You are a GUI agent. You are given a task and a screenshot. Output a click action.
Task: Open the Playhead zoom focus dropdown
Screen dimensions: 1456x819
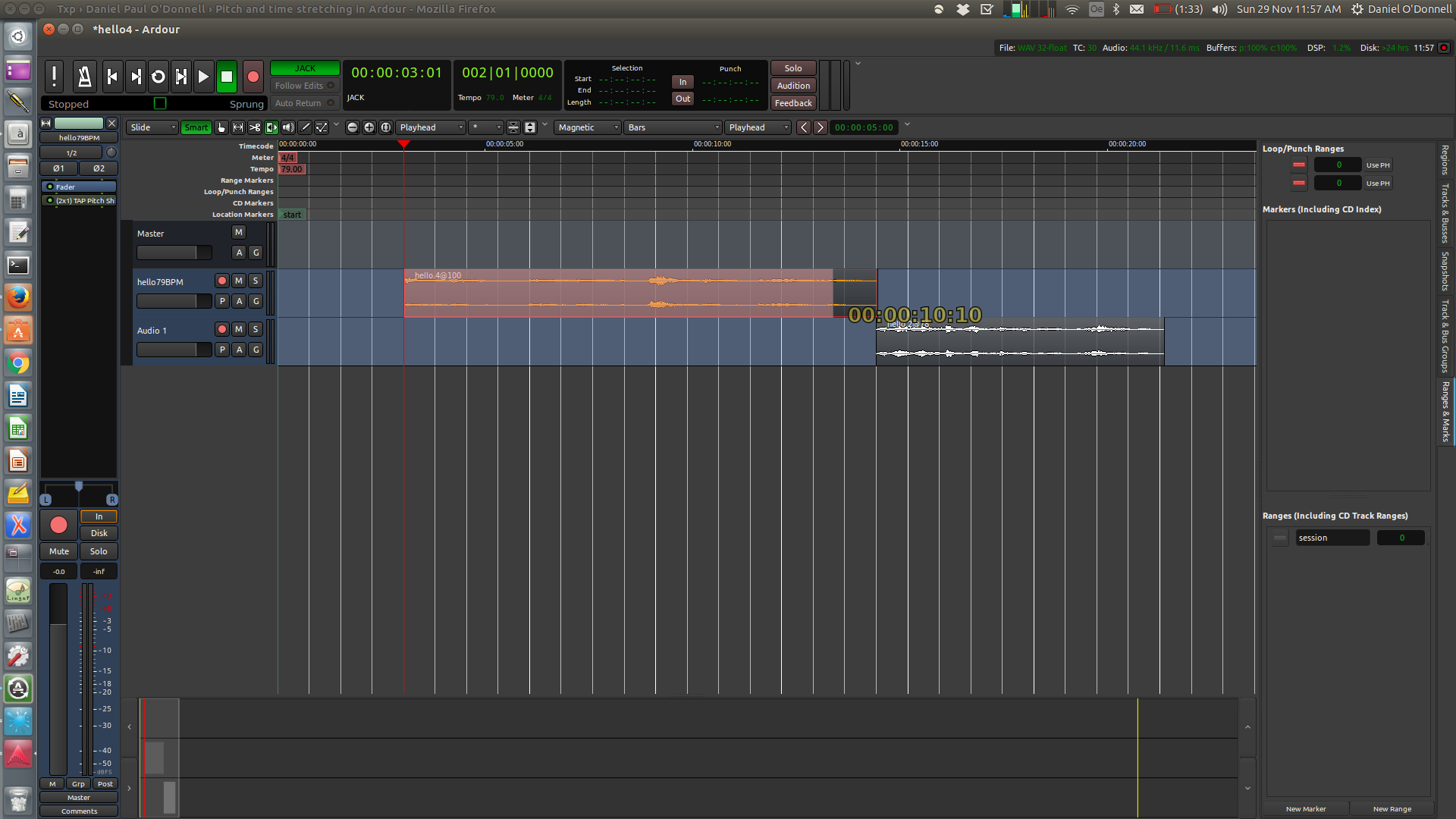point(430,127)
